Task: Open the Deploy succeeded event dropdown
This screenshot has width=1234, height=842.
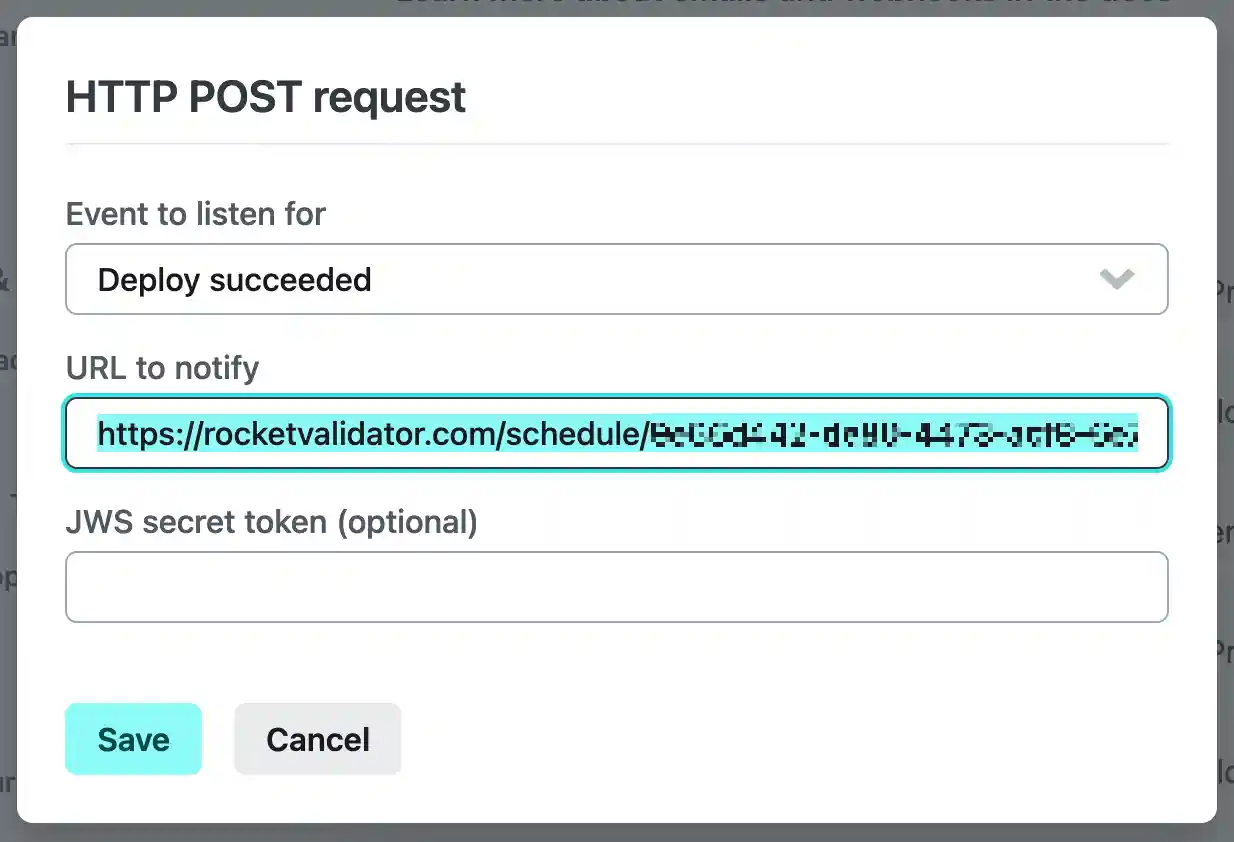Action: [x=617, y=279]
